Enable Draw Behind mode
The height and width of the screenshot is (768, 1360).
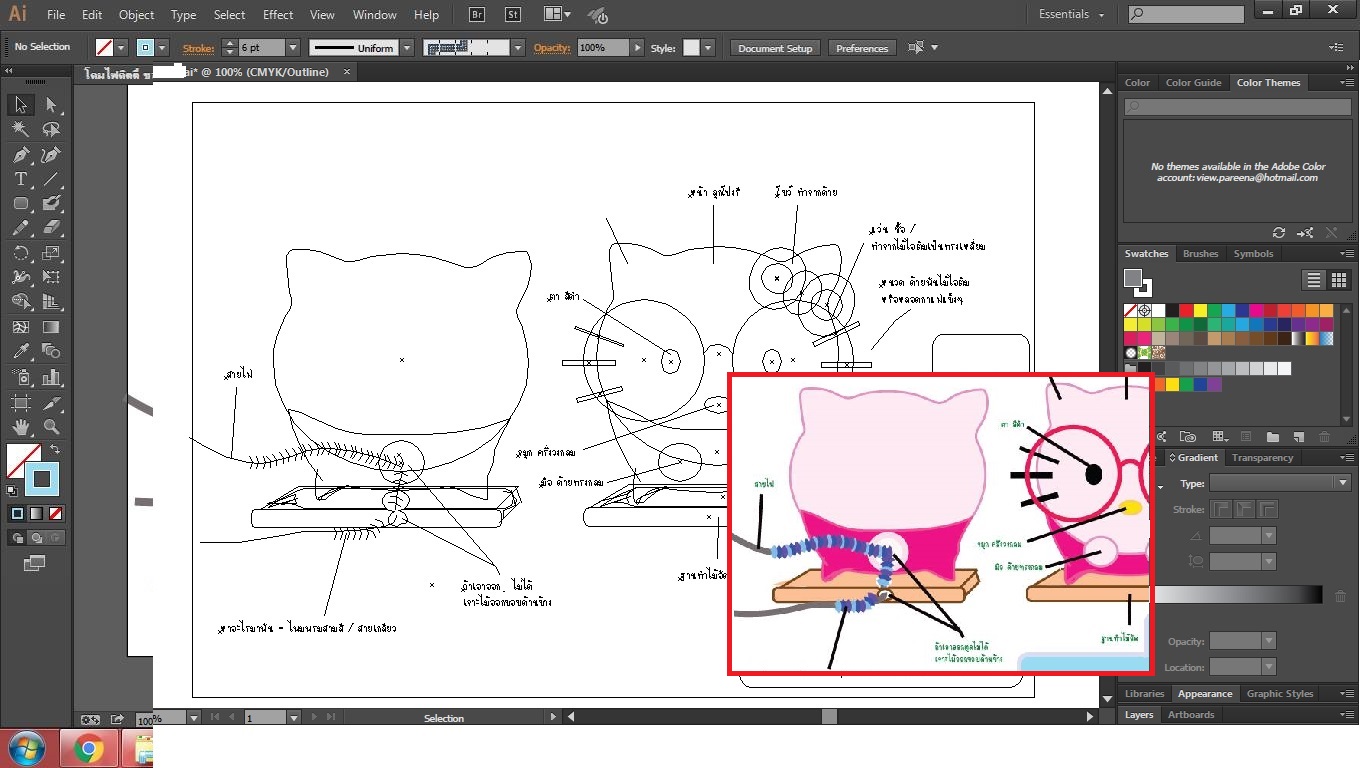[36, 537]
